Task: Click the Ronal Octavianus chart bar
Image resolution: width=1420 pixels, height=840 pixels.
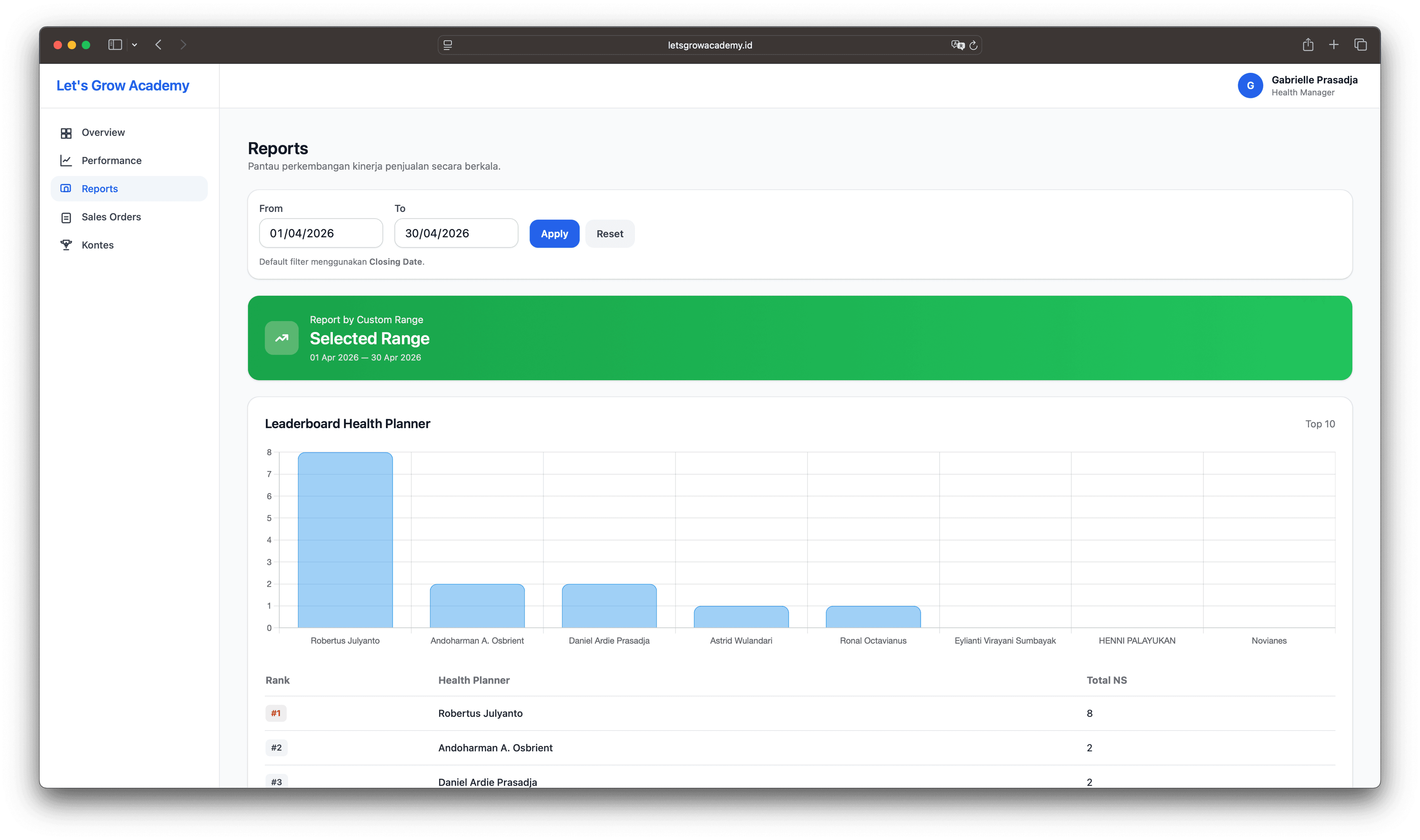Action: pyautogui.click(x=873, y=617)
